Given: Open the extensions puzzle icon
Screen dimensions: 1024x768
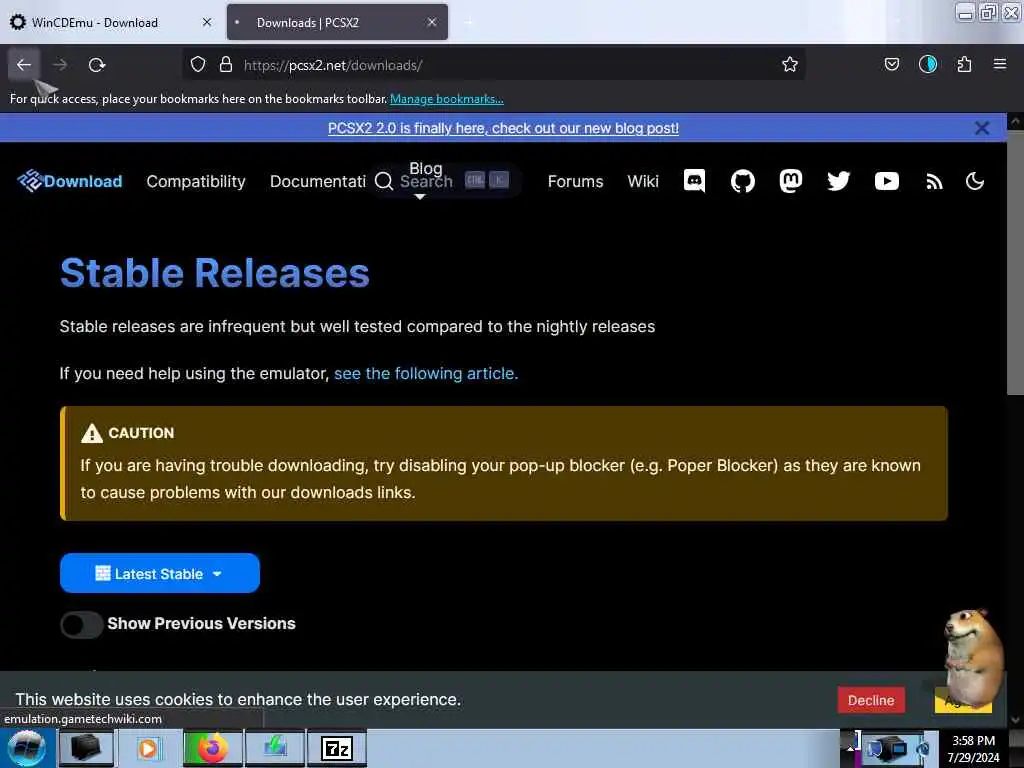Looking at the screenshot, I should tap(964, 65).
